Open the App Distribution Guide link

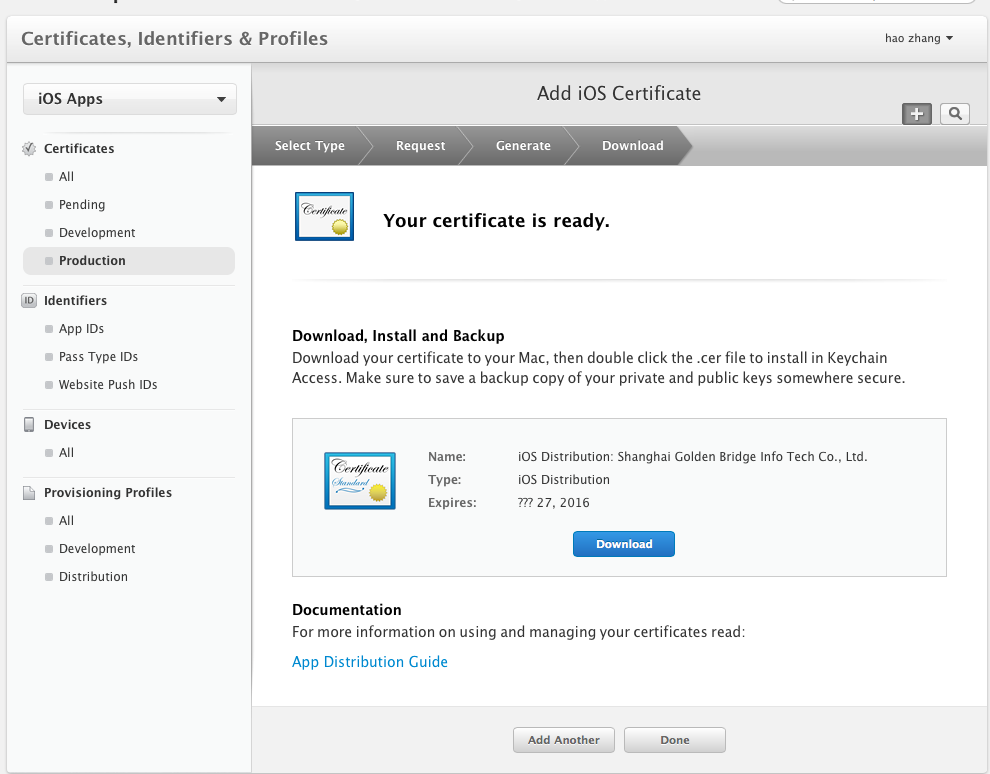point(370,662)
